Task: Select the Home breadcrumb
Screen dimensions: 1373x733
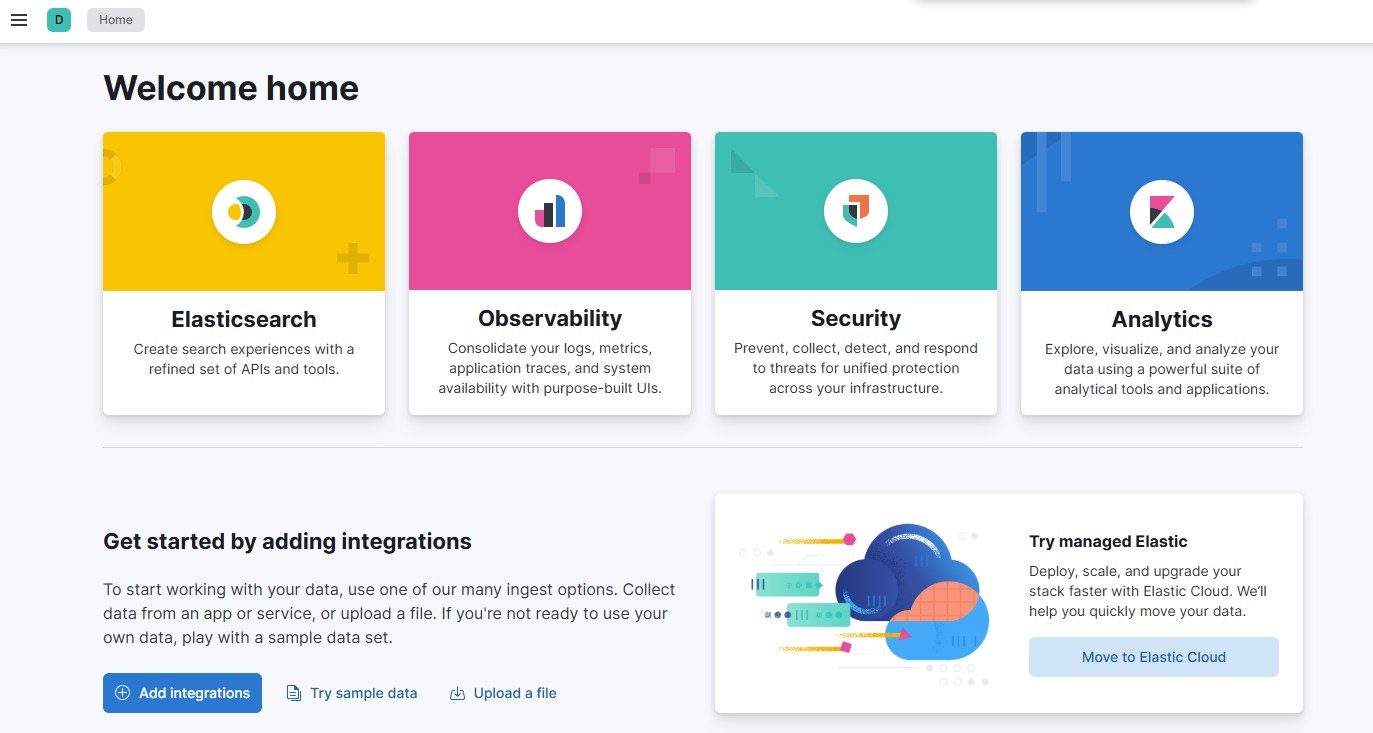Action: (x=116, y=20)
